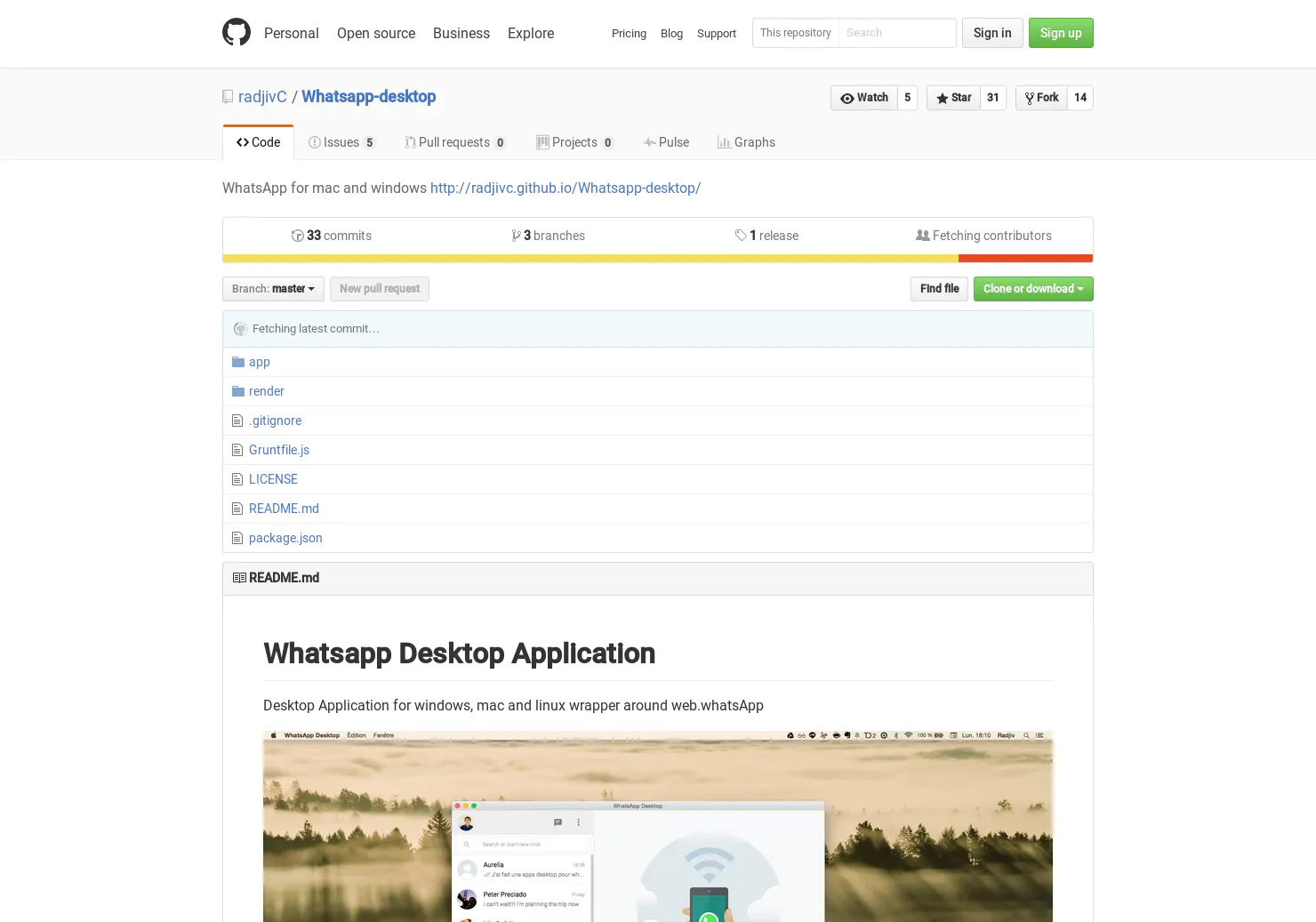Open radjivC user profile link
1316x922 pixels.
coord(262,97)
